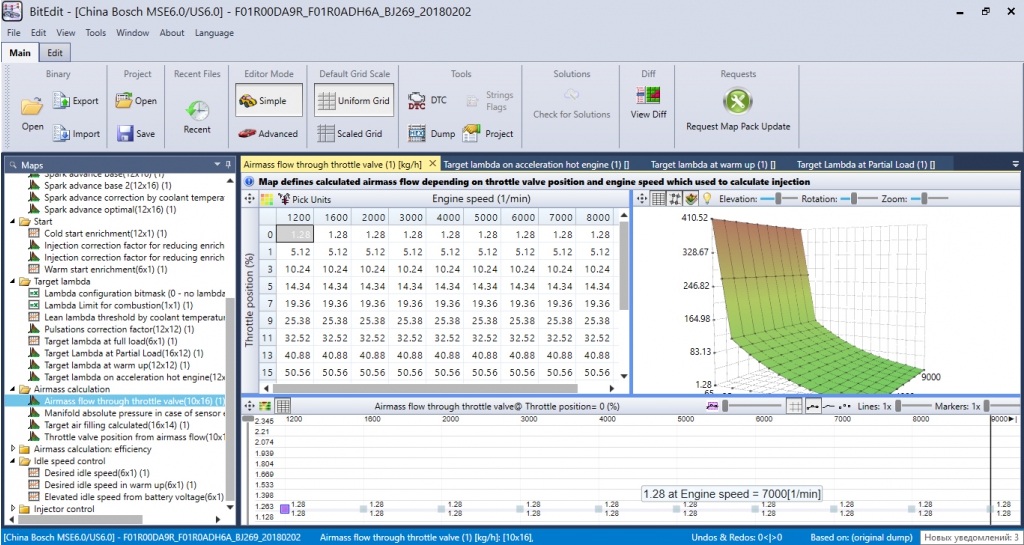Screen dimensions: 1024x545
Task: Expand Airmass calculation: efficiency folder
Action: click(x=14, y=449)
